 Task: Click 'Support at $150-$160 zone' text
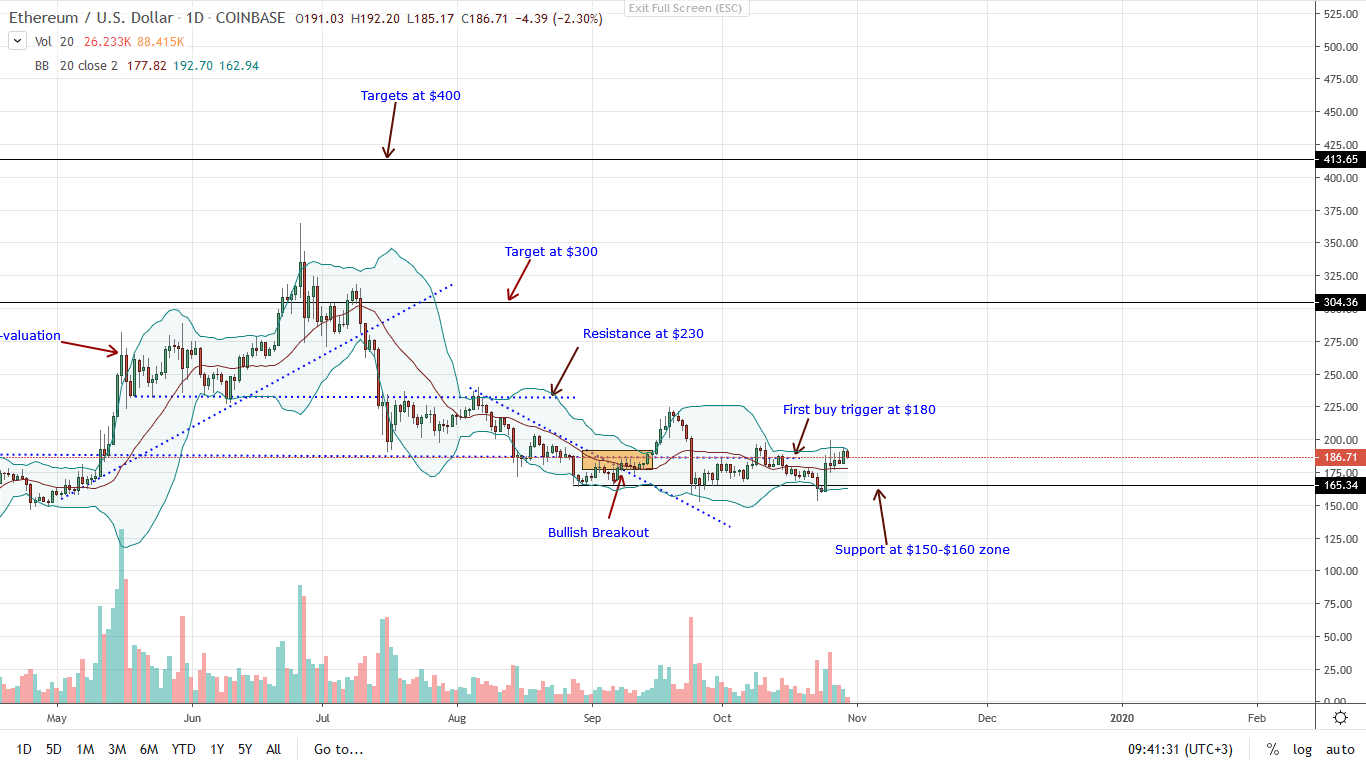pos(922,550)
